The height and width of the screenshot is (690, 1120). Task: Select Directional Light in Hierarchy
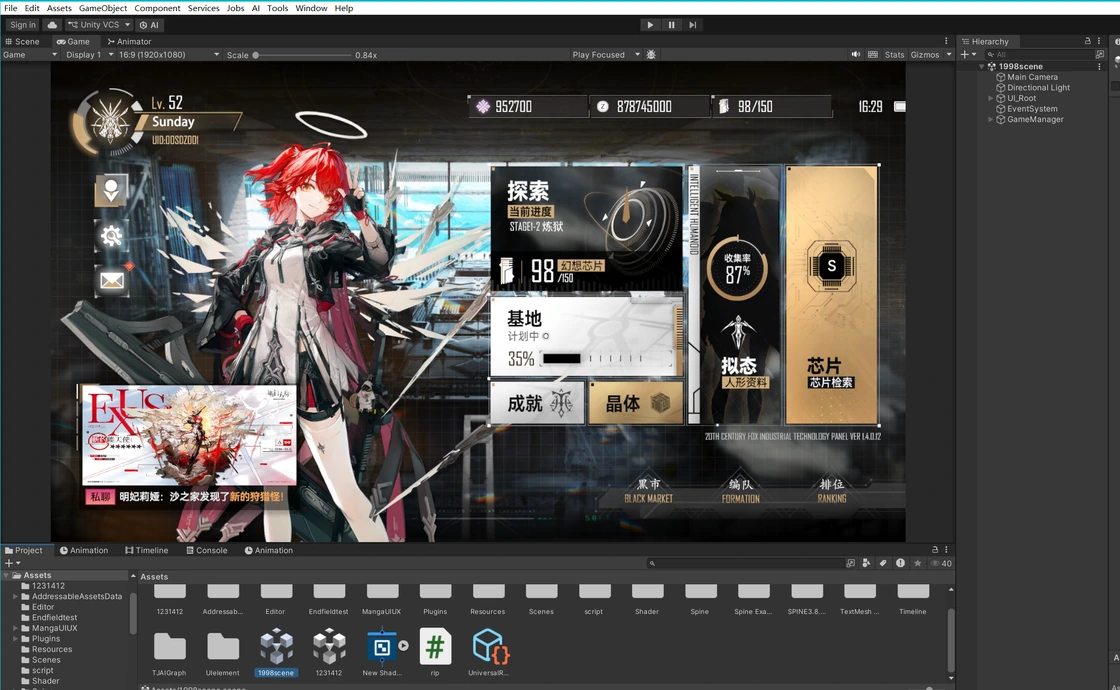coord(1038,88)
